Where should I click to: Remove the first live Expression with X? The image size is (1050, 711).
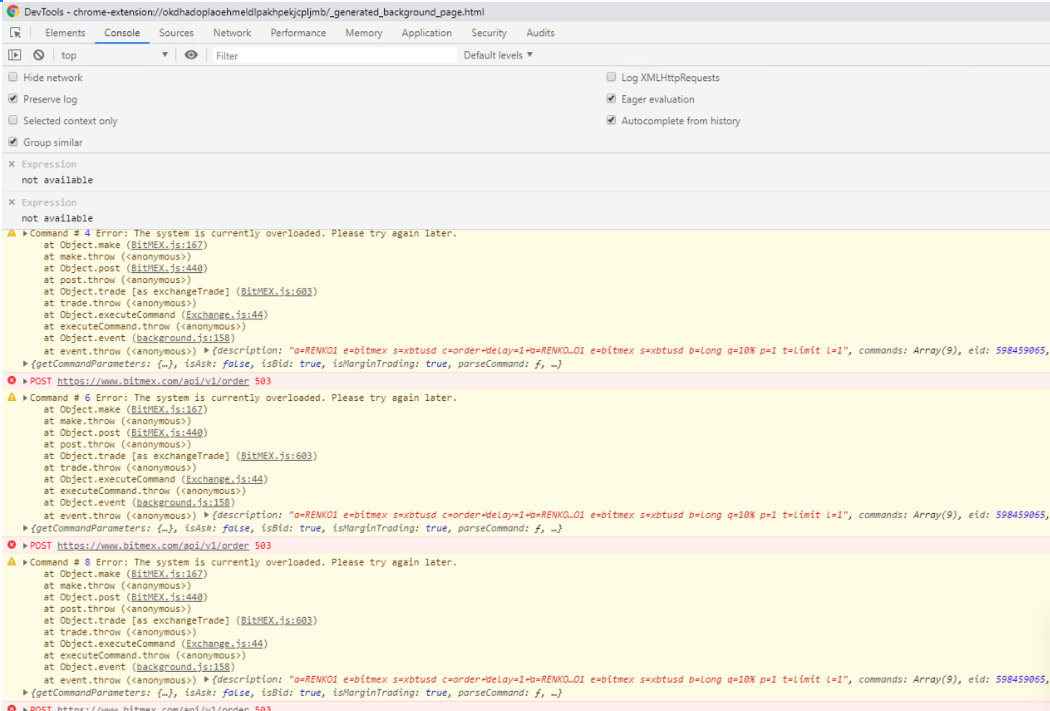[x=12, y=164]
